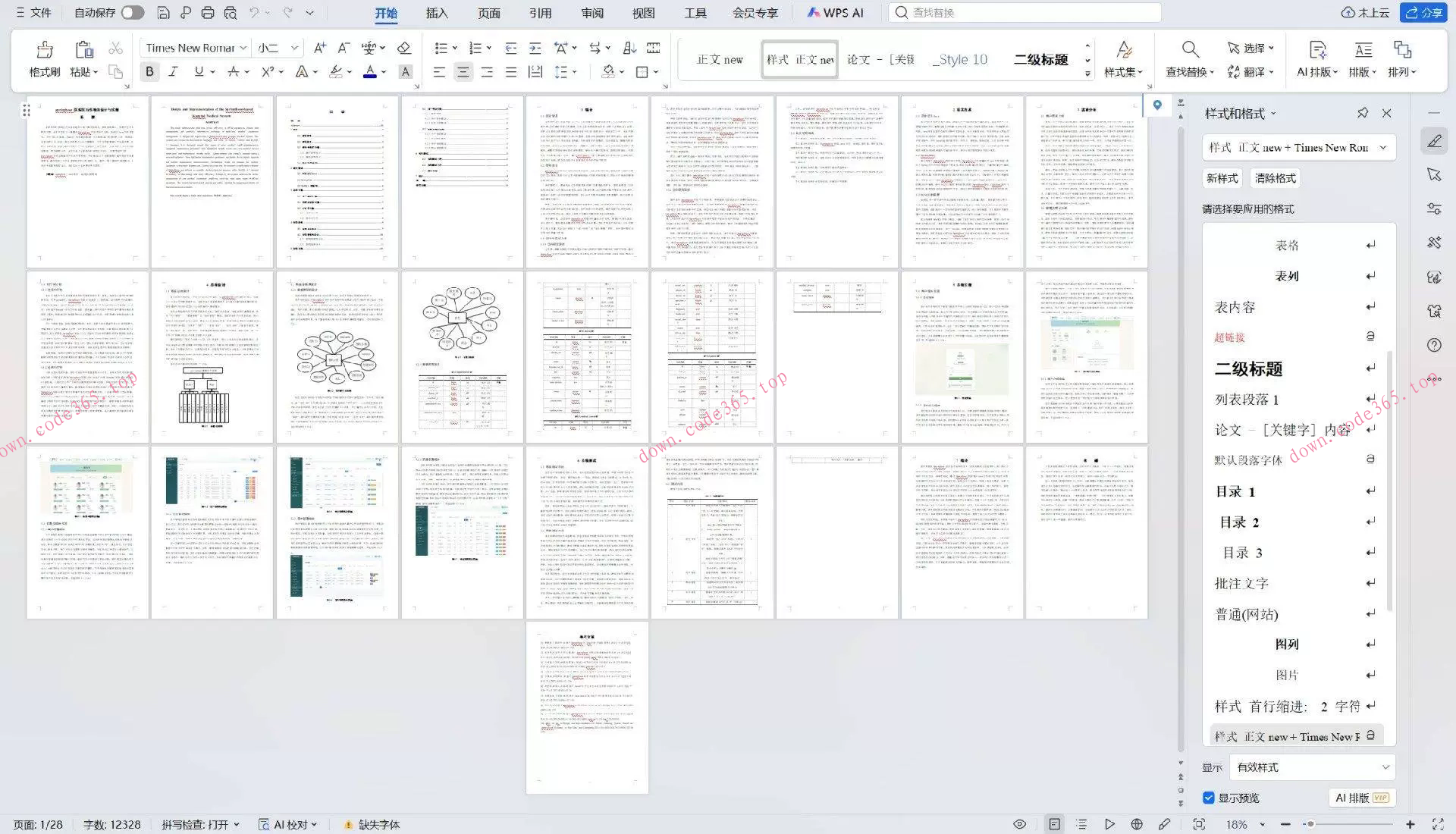This screenshot has height=834, width=1456.
Task: Click the 清除格式 button
Action: click(1275, 178)
